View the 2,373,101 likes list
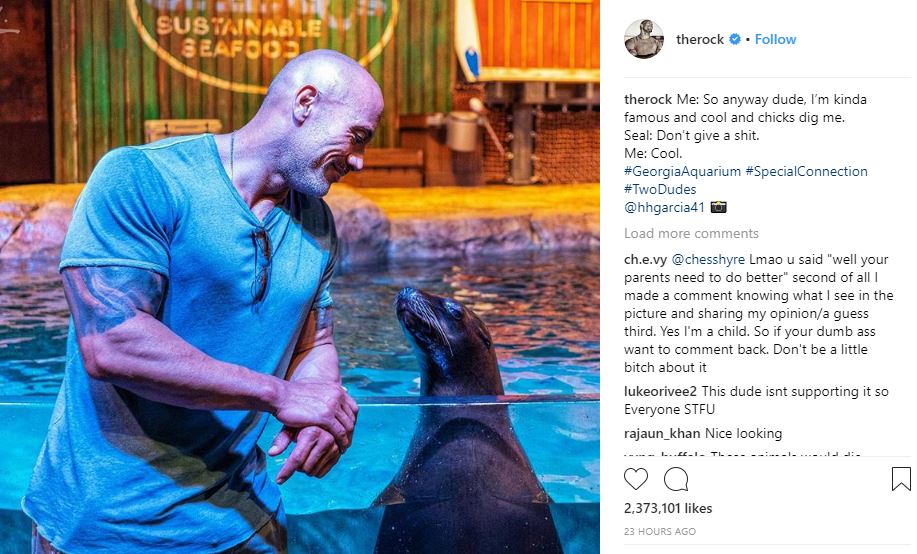 [x=668, y=508]
